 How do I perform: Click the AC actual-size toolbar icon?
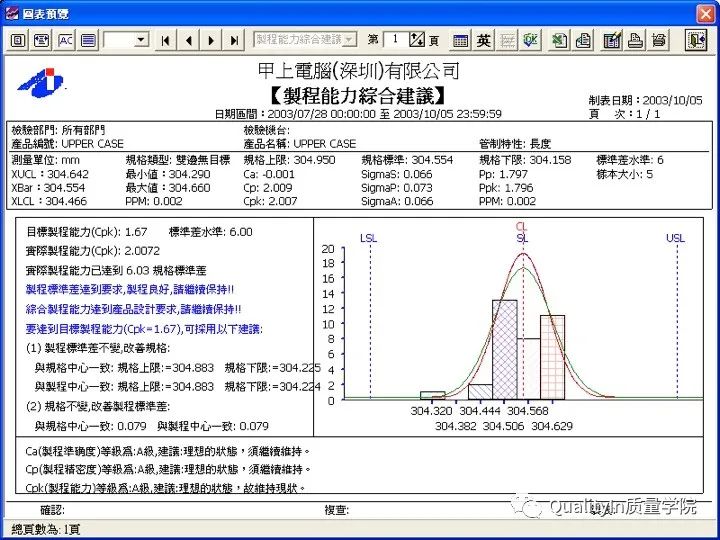65,40
